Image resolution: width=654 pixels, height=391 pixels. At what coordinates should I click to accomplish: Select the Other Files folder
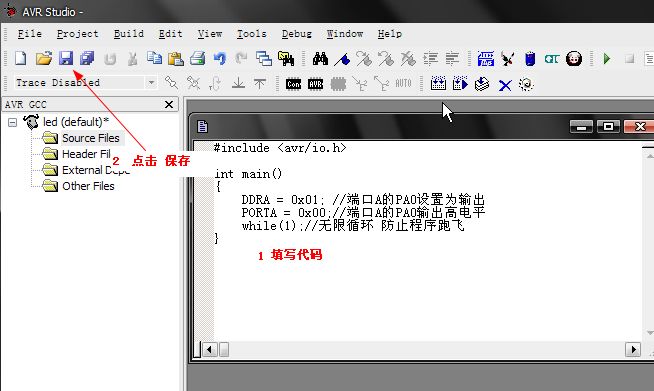88,186
